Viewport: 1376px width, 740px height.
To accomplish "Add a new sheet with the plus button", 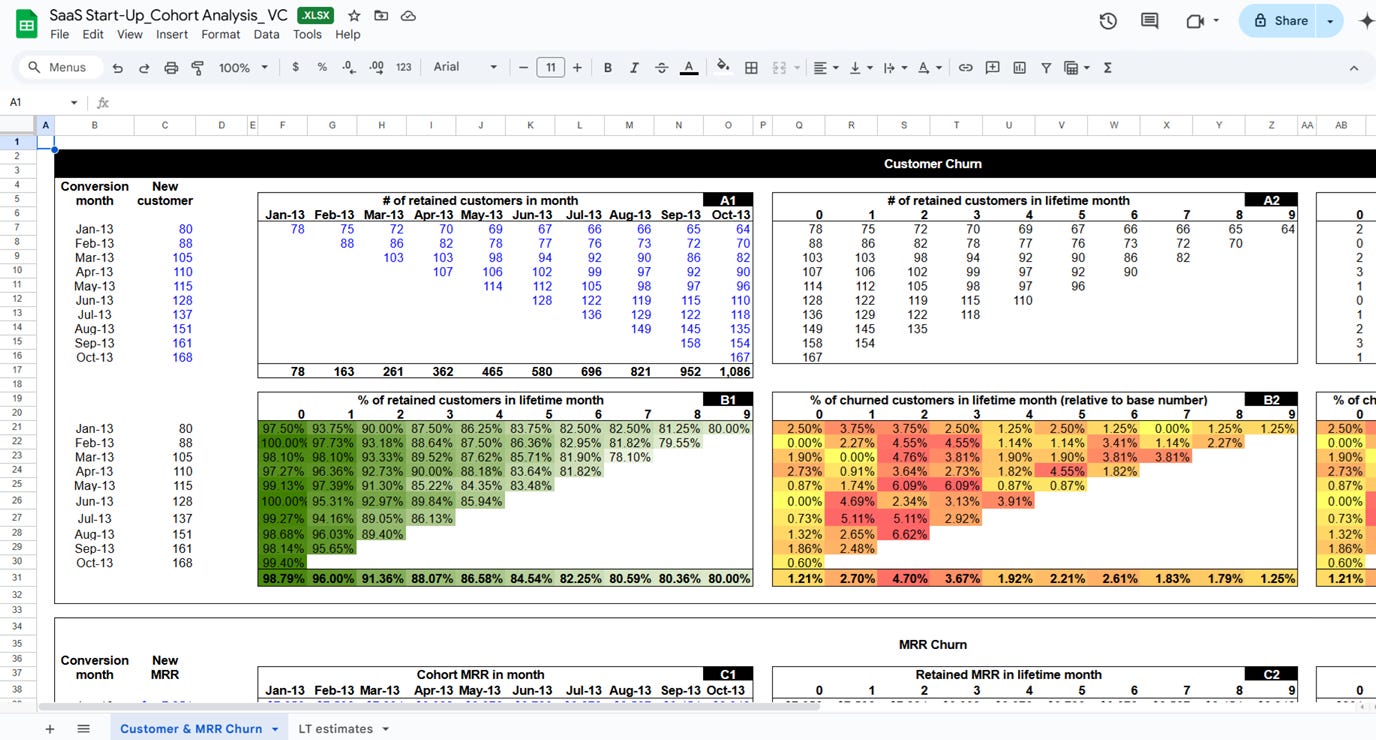I will coord(48,728).
